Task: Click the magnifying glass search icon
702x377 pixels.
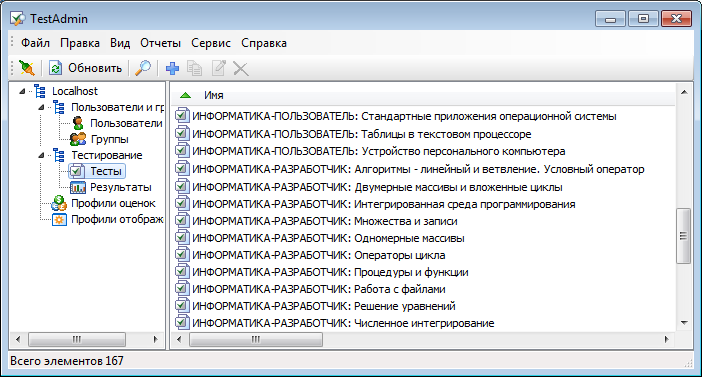Action: click(143, 69)
